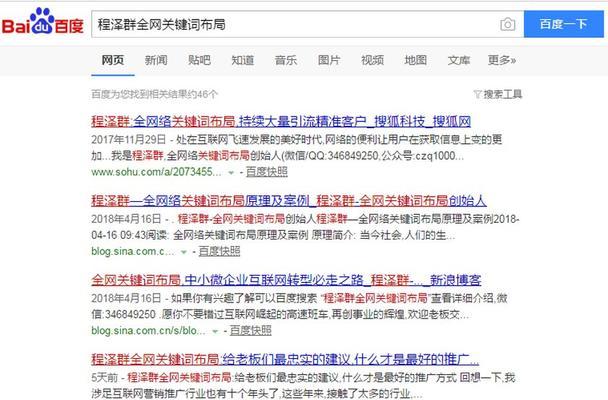Switch to the 音乐 tab
The height and width of the screenshot is (400, 608).
286,60
